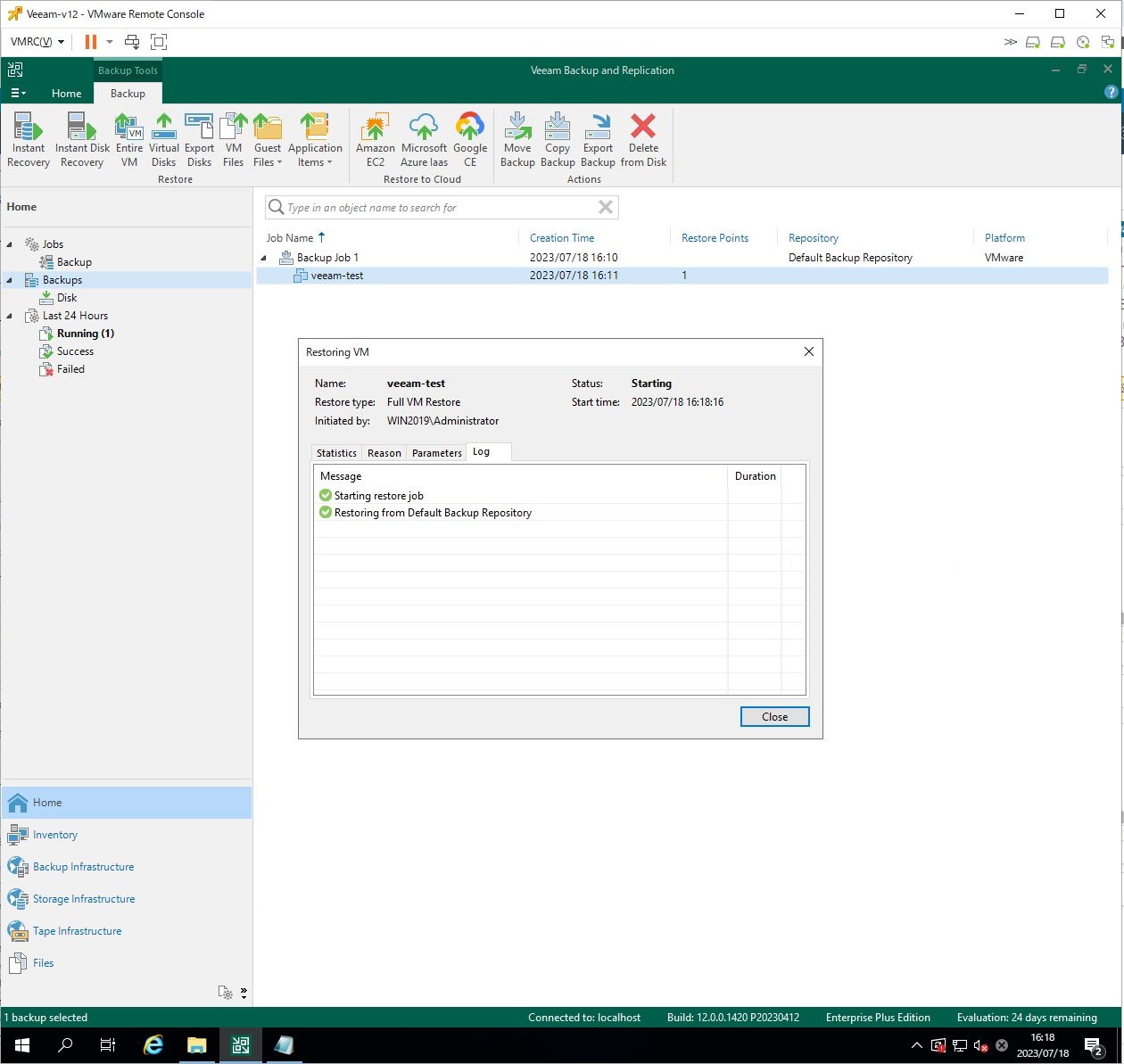The image size is (1124, 1064).
Task: Close Restoring VM dialog with X
Action: 809,351
